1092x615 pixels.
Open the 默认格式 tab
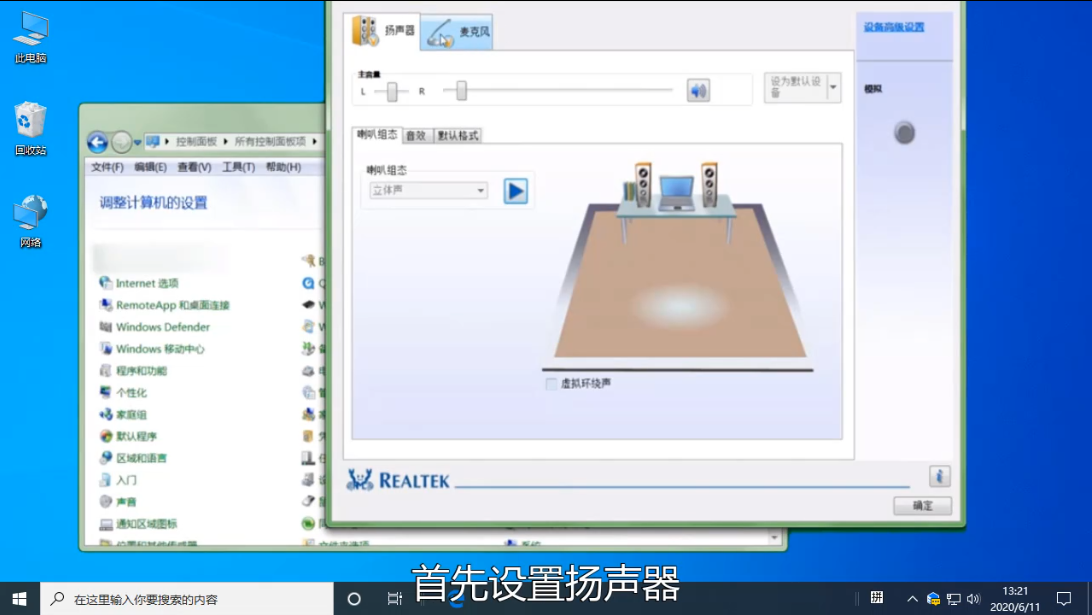coord(458,135)
